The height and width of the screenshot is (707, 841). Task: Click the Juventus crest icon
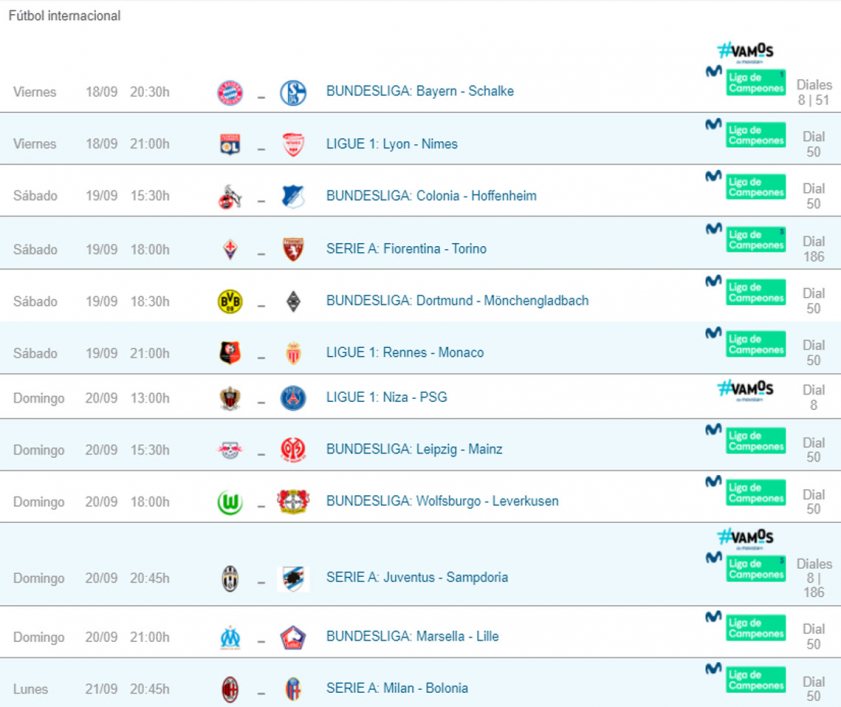230,579
